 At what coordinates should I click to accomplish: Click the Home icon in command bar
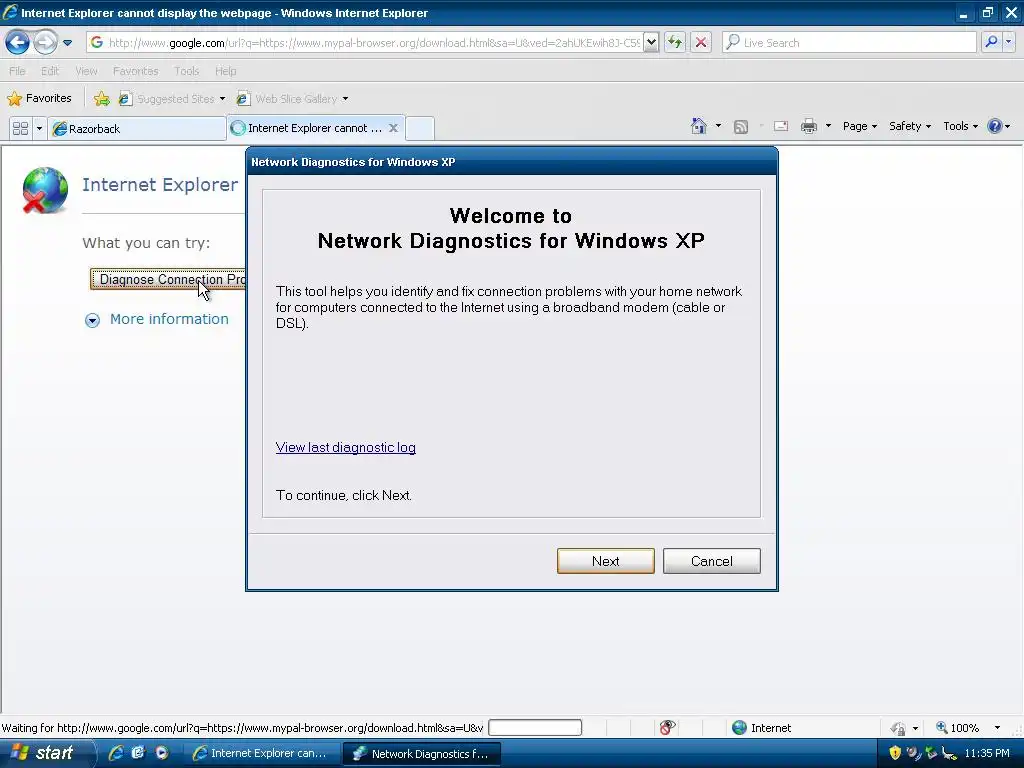point(699,126)
